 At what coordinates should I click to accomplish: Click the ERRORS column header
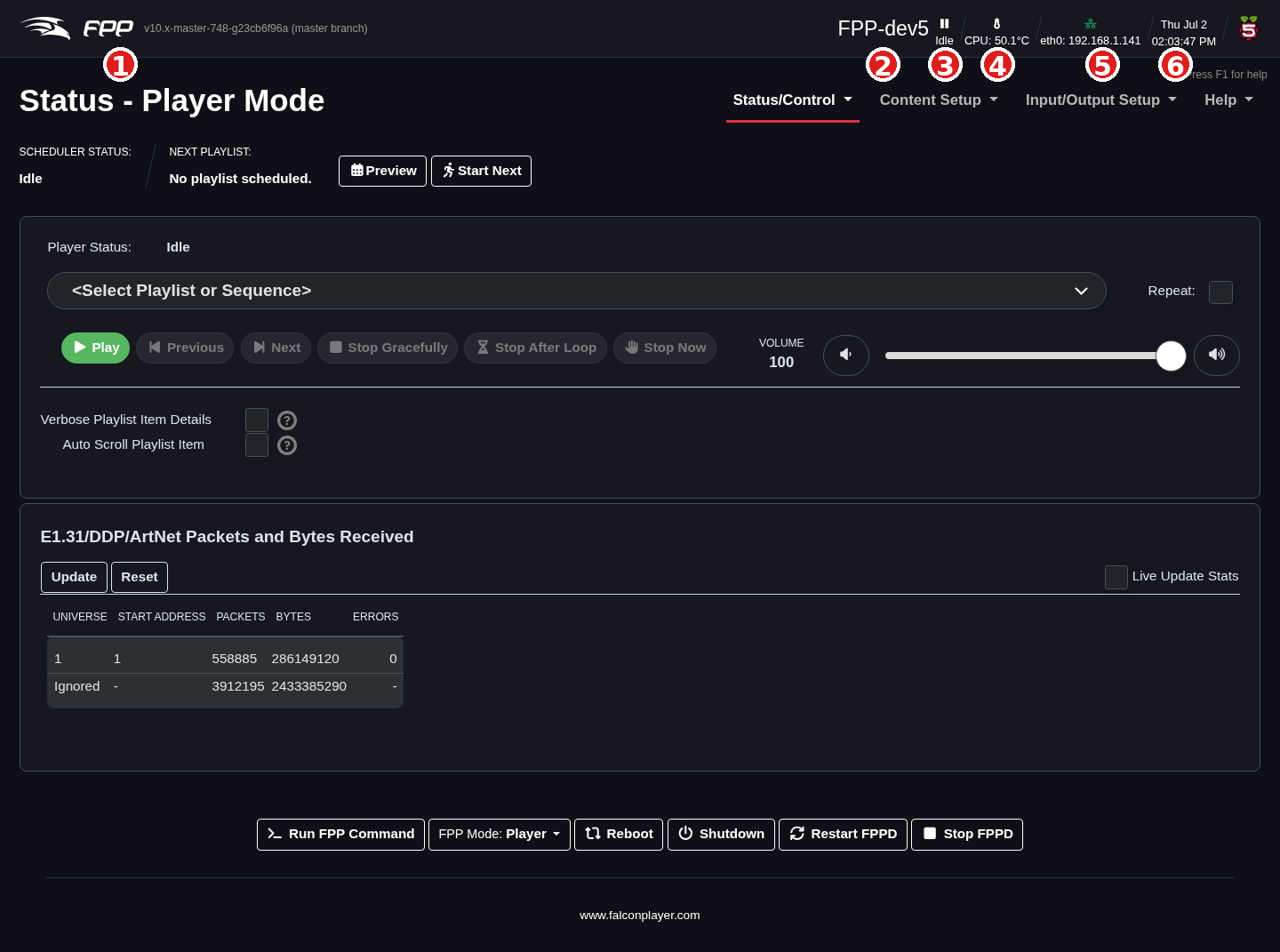point(375,617)
